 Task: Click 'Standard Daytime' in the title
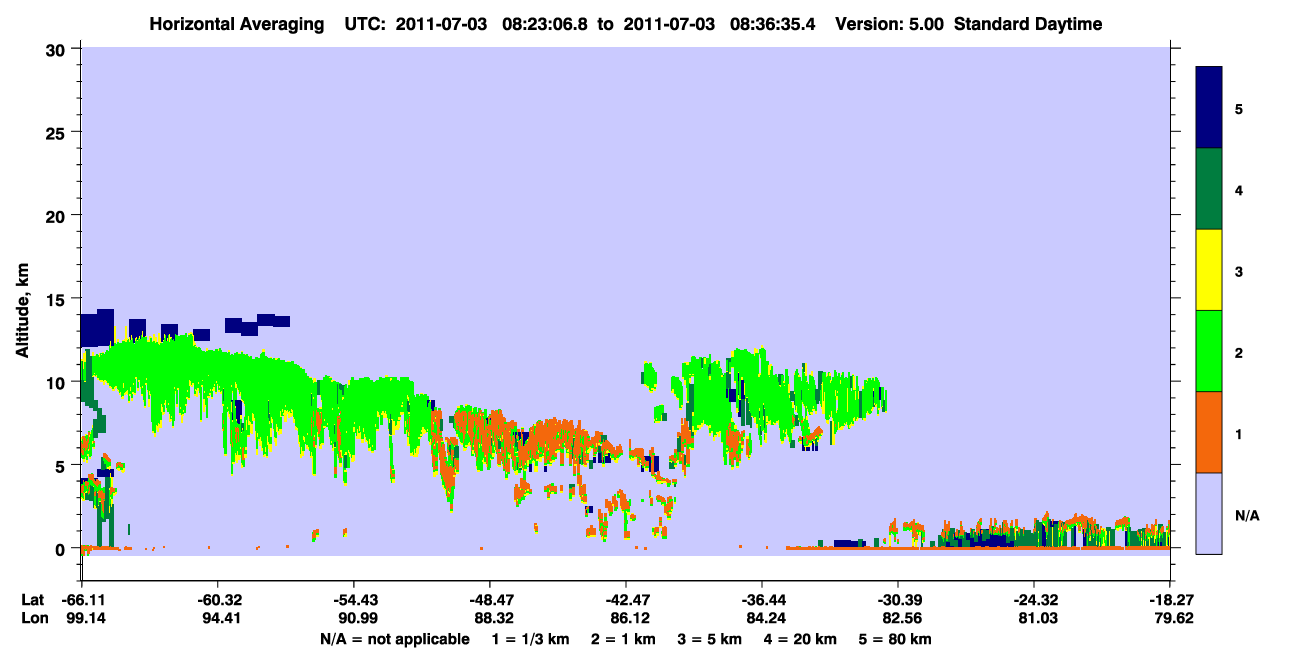1027,24
